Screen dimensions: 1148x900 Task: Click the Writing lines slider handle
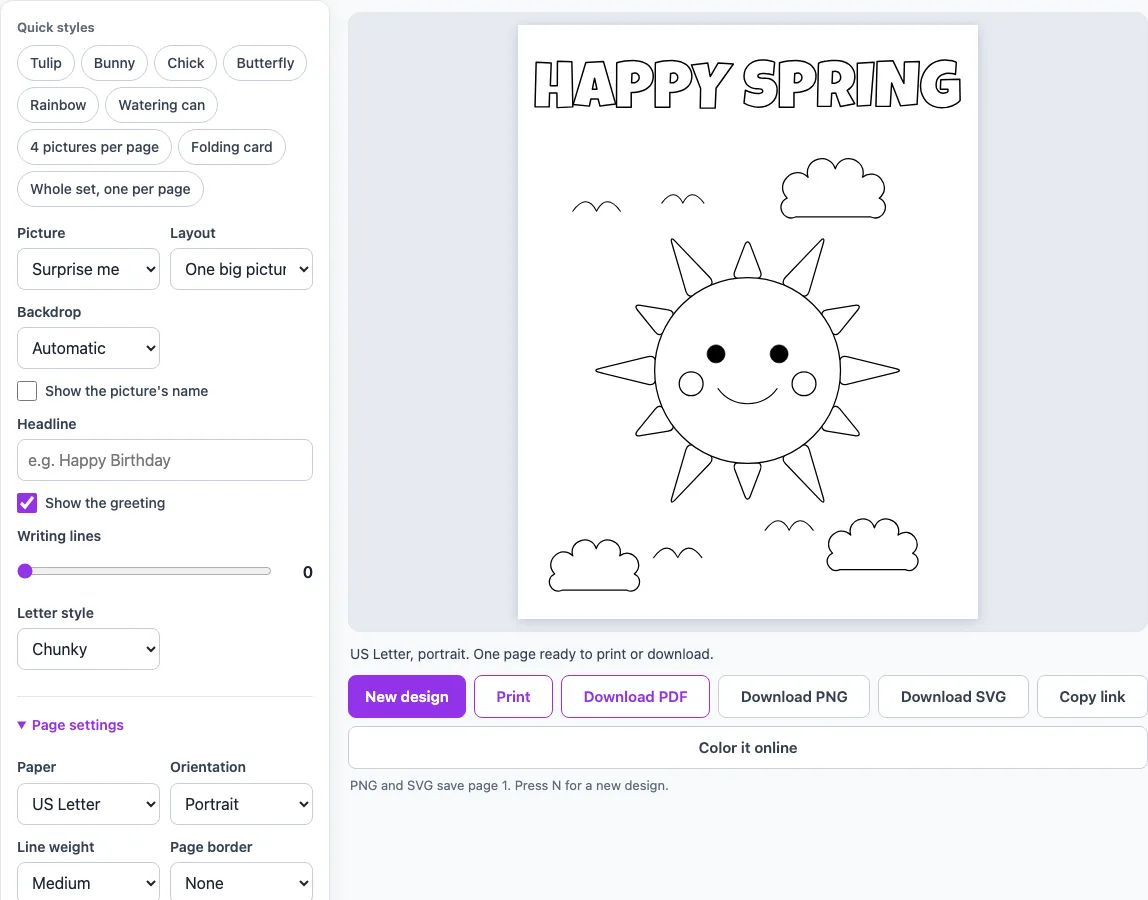click(25, 571)
